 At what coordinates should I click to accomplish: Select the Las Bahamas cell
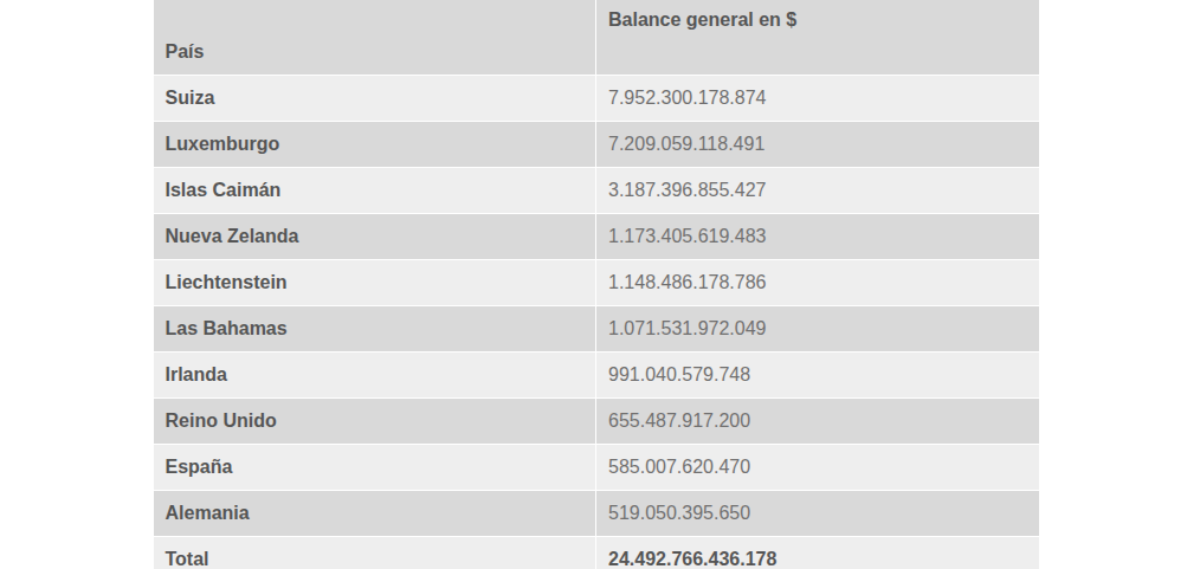pyautogui.click(x=226, y=328)
